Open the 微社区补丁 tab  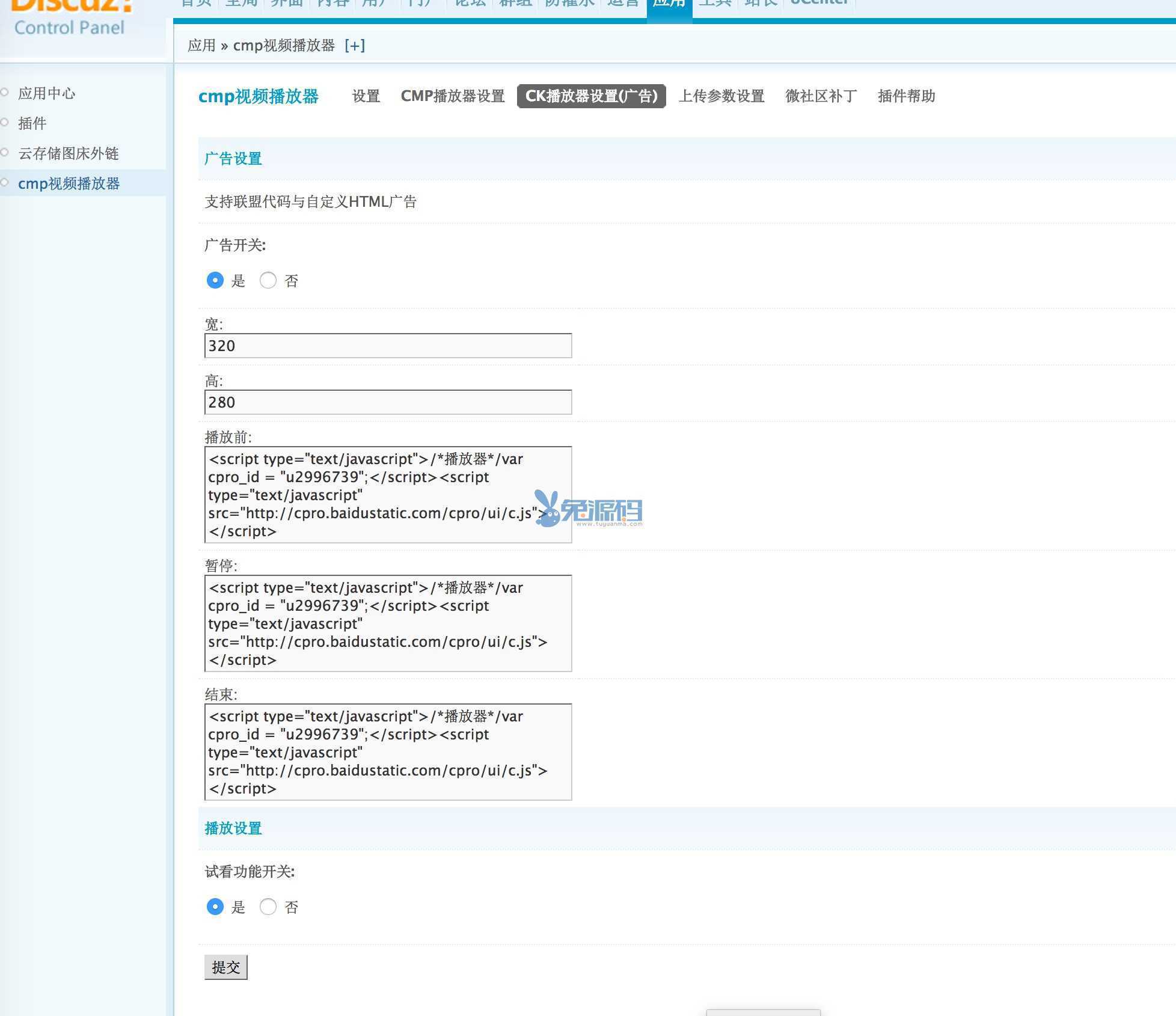click(x=821, y=96)
